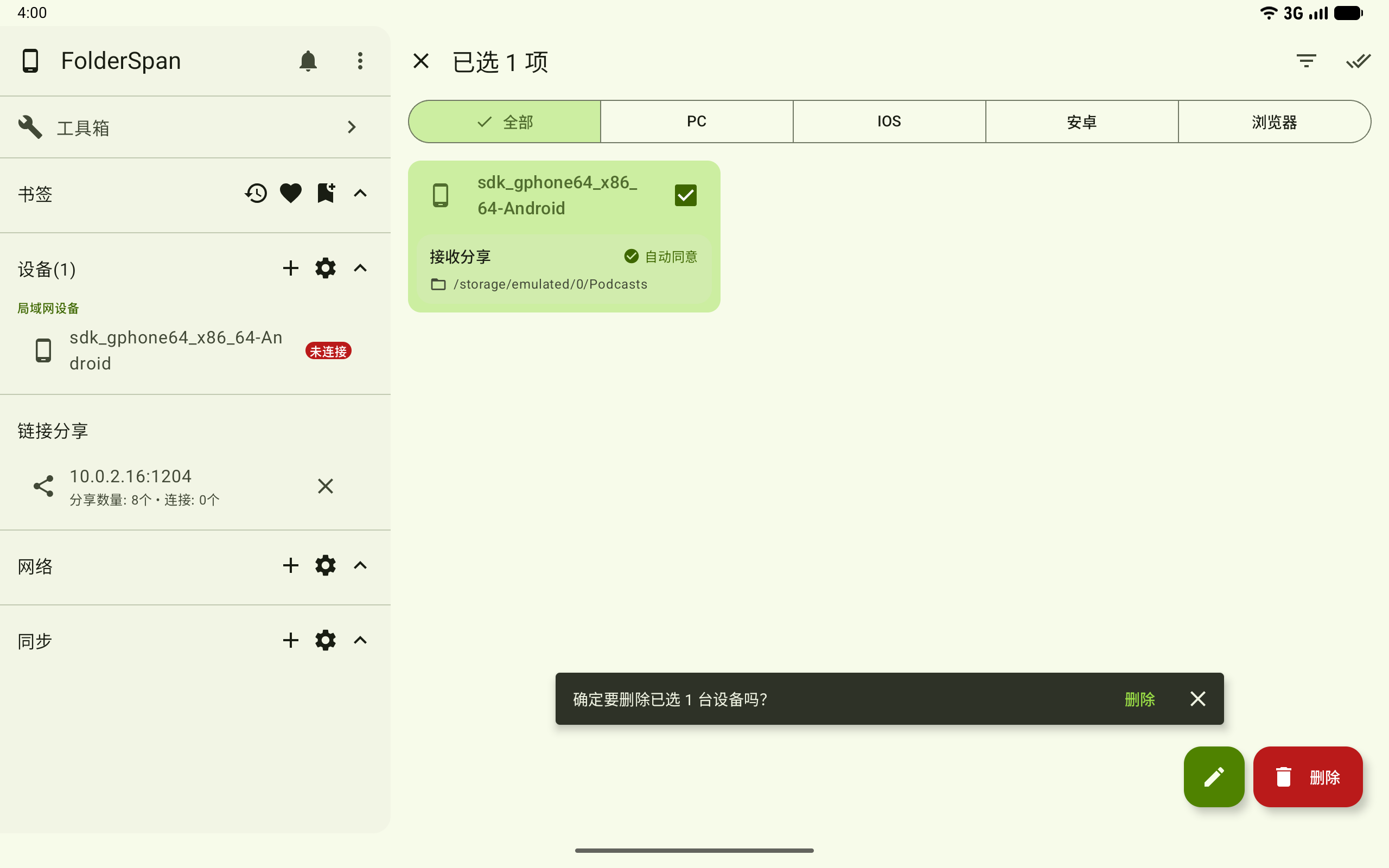Open bookmark history clock icon
This screenshot has width=1389, height=868.
(256, 194)
